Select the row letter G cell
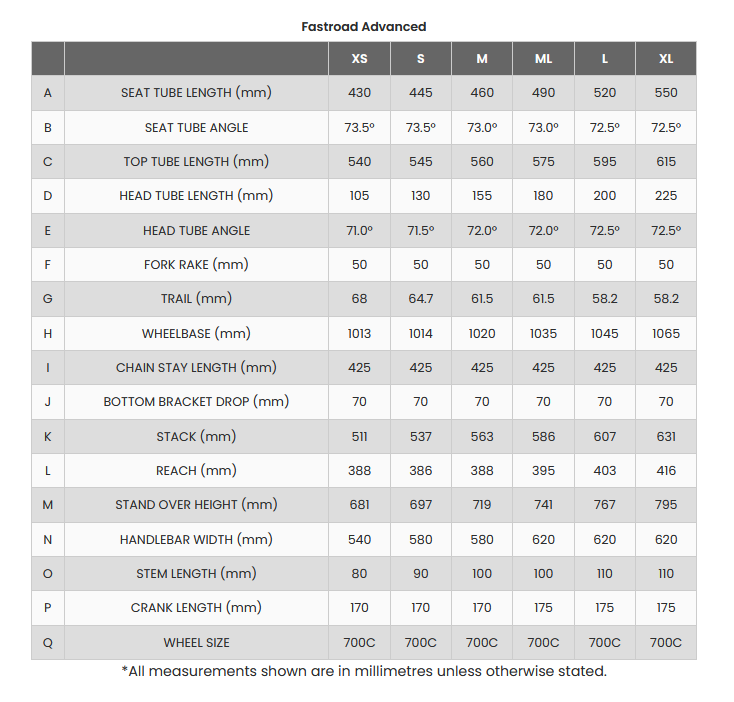The height and width of the screenshot is (702, 734). coord(48,299)
